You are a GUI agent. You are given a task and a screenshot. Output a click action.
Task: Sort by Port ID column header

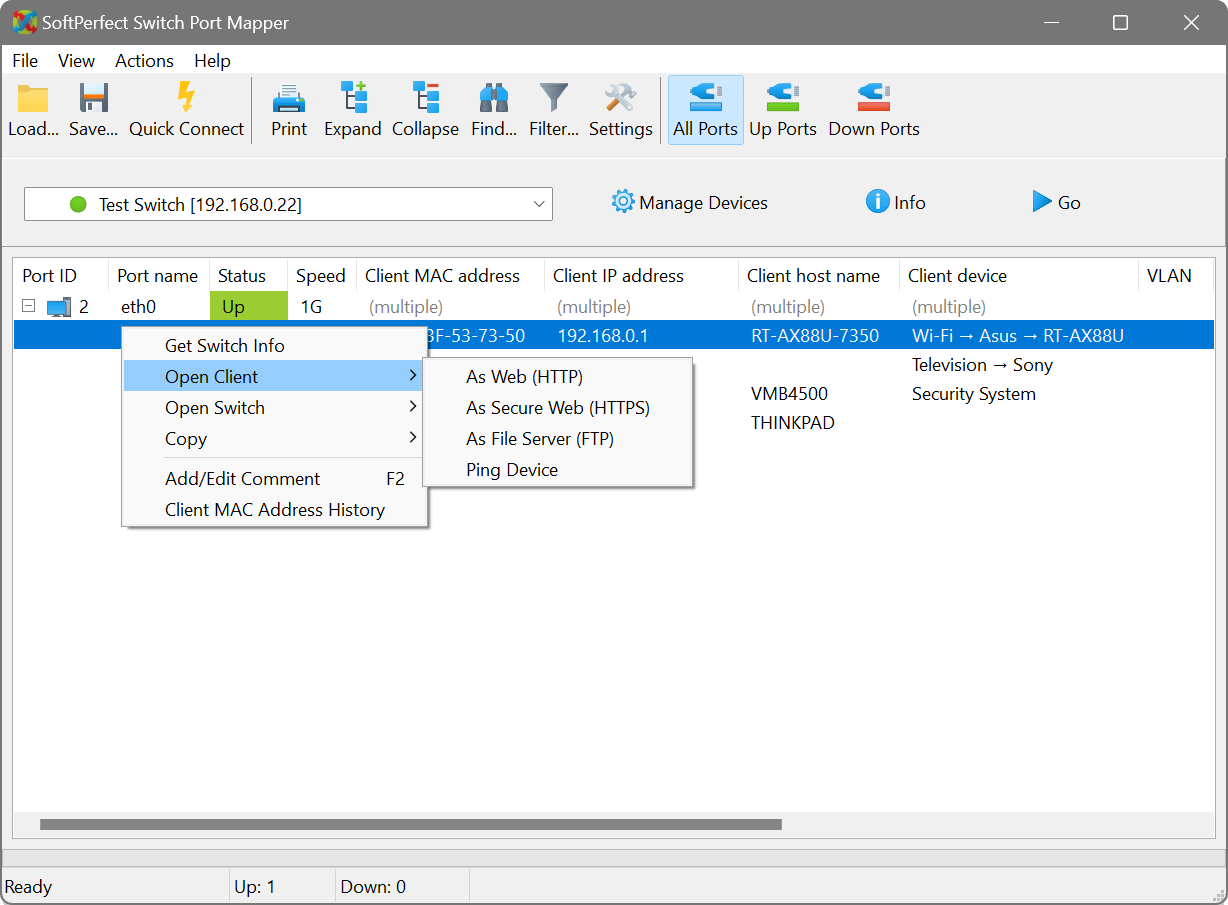(61, 276)
